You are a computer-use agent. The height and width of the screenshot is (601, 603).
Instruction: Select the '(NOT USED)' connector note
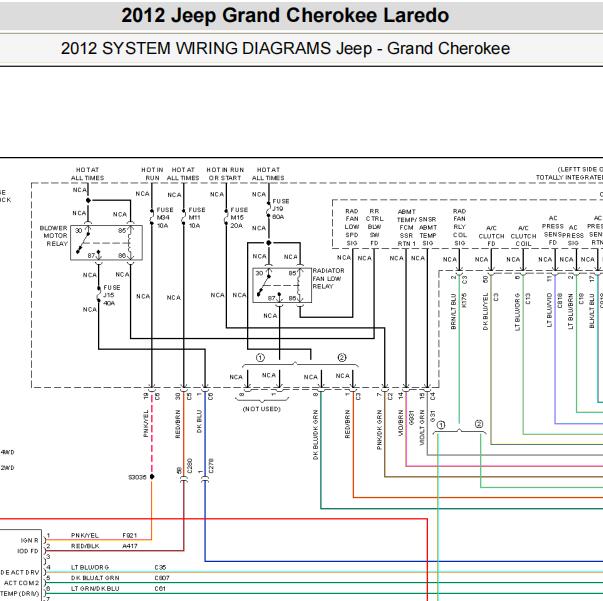pos(262,409)
